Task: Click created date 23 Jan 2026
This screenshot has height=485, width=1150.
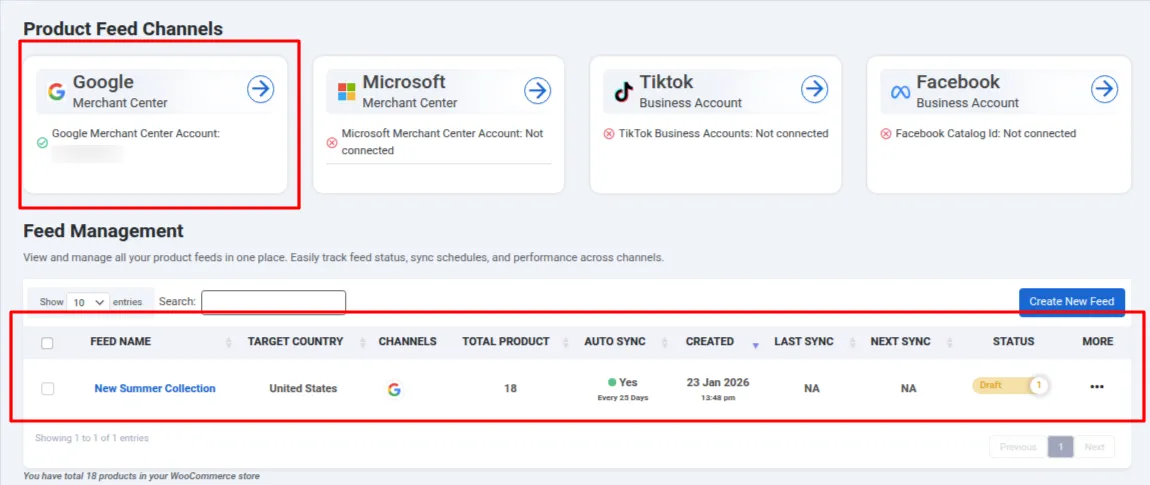Action: click(x=718, y=382)
